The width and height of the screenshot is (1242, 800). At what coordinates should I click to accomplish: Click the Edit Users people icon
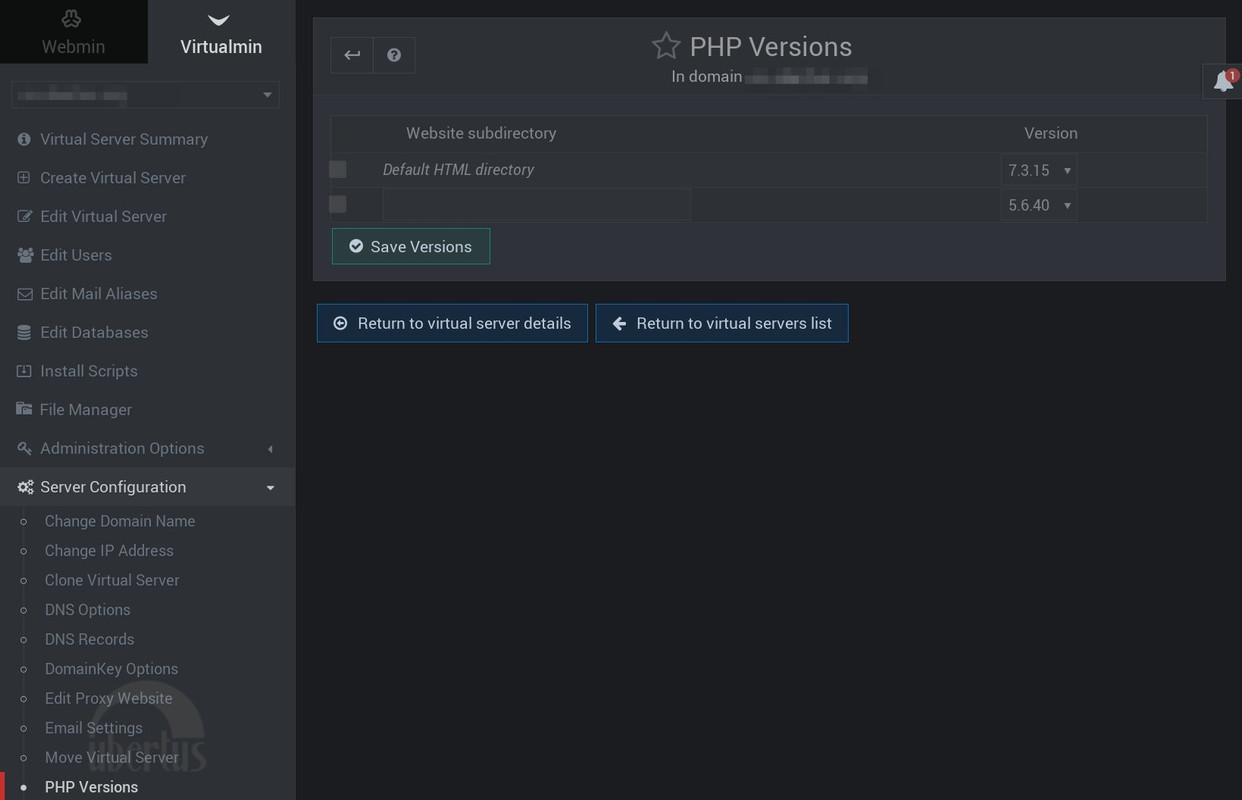point(25,255)
